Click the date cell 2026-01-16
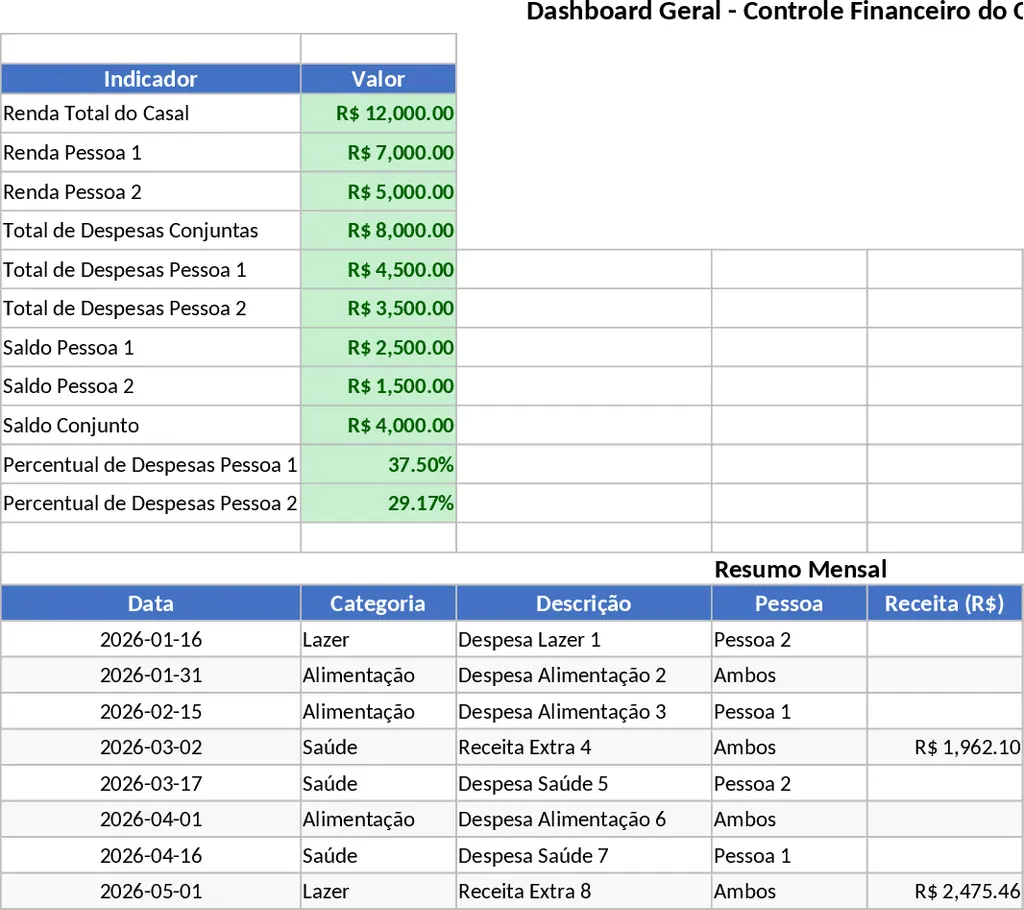This screenshot has height=910, width=1024. point(150,639)
